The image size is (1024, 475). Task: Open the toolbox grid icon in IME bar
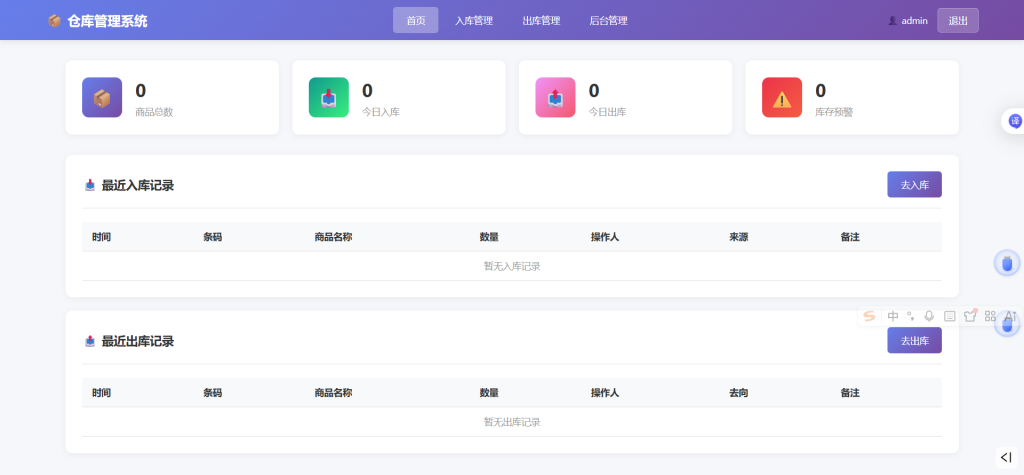coord(990,316)
